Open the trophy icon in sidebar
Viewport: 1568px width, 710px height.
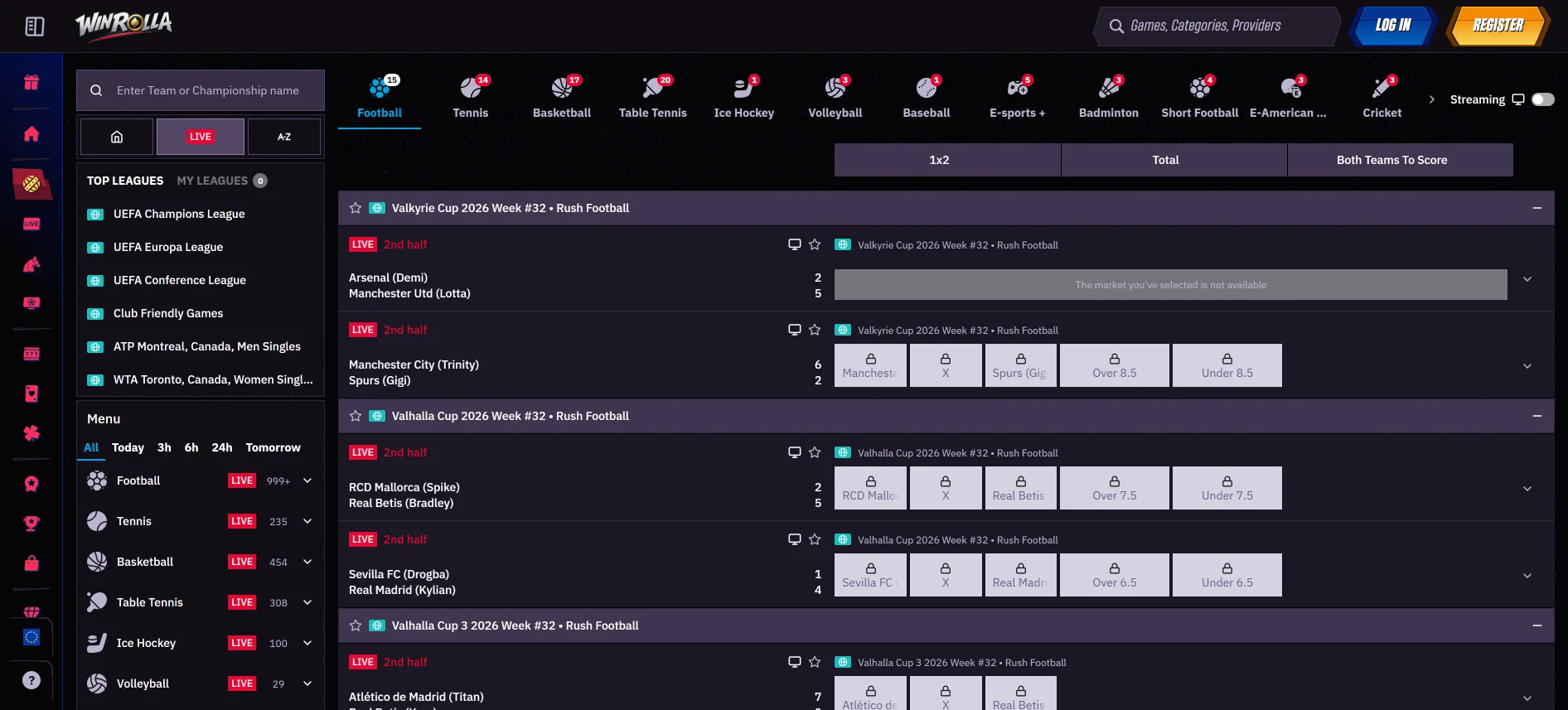pyautogui.click(x=31, y=523)
